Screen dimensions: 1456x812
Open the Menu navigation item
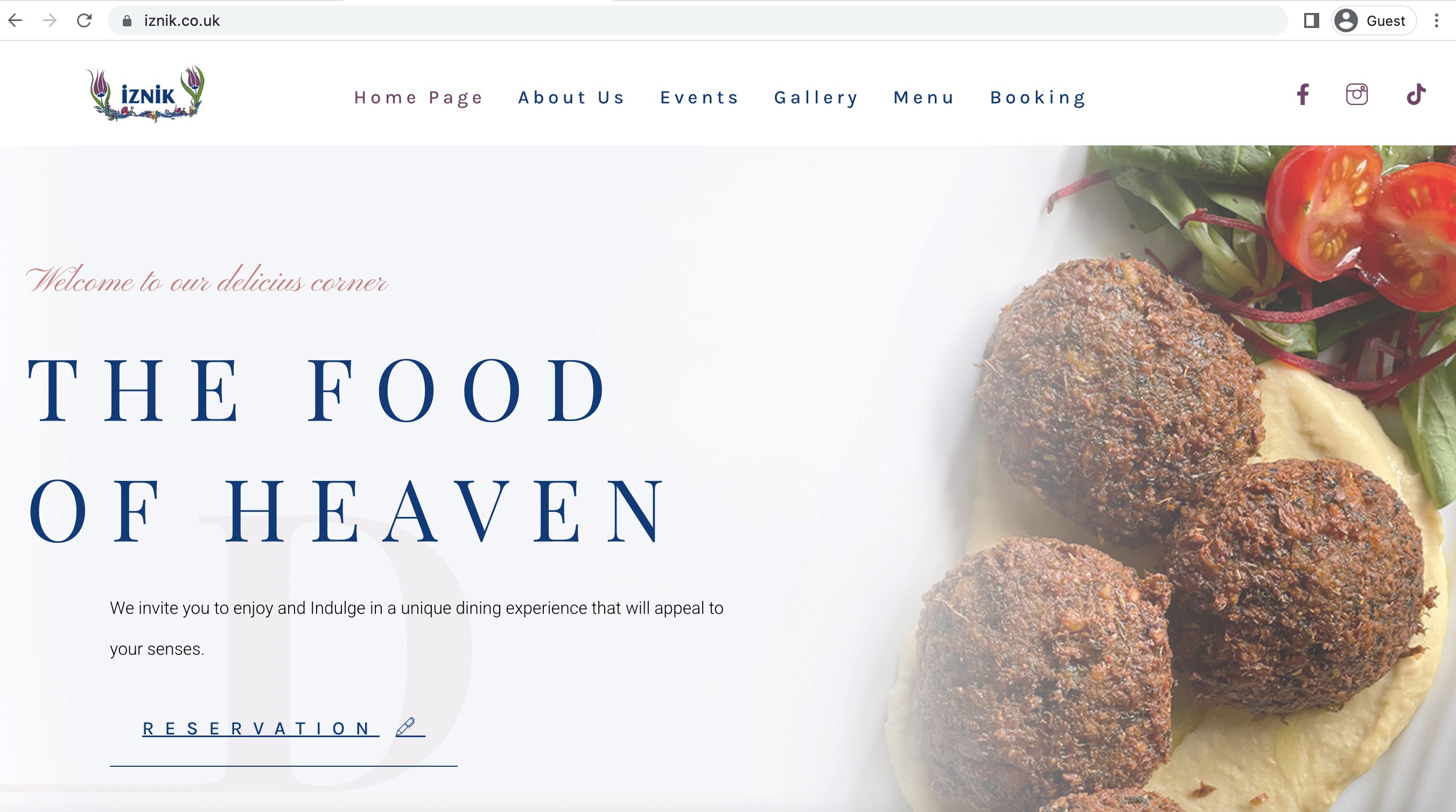pos(924,98)
